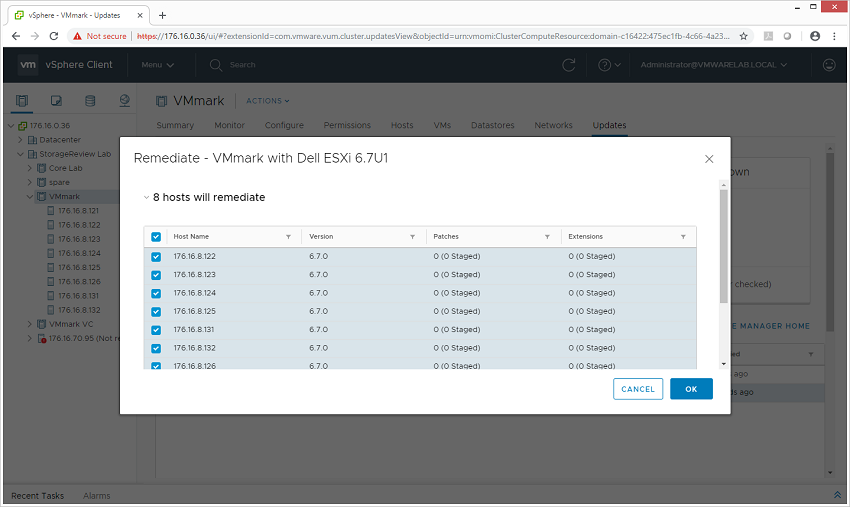
Task: Click the feedback smiley icon
Action: [829, 65]
